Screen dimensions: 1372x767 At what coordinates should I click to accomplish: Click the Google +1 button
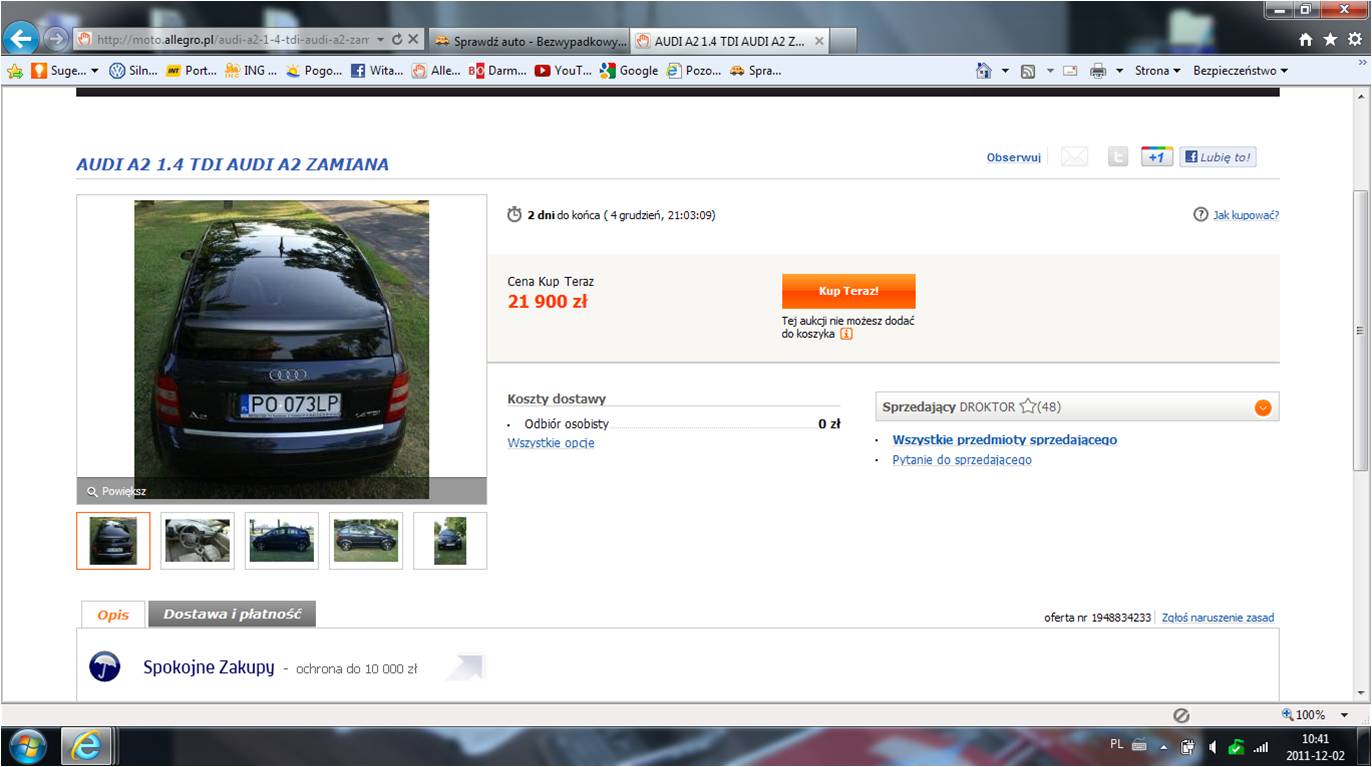[1157, 157]
